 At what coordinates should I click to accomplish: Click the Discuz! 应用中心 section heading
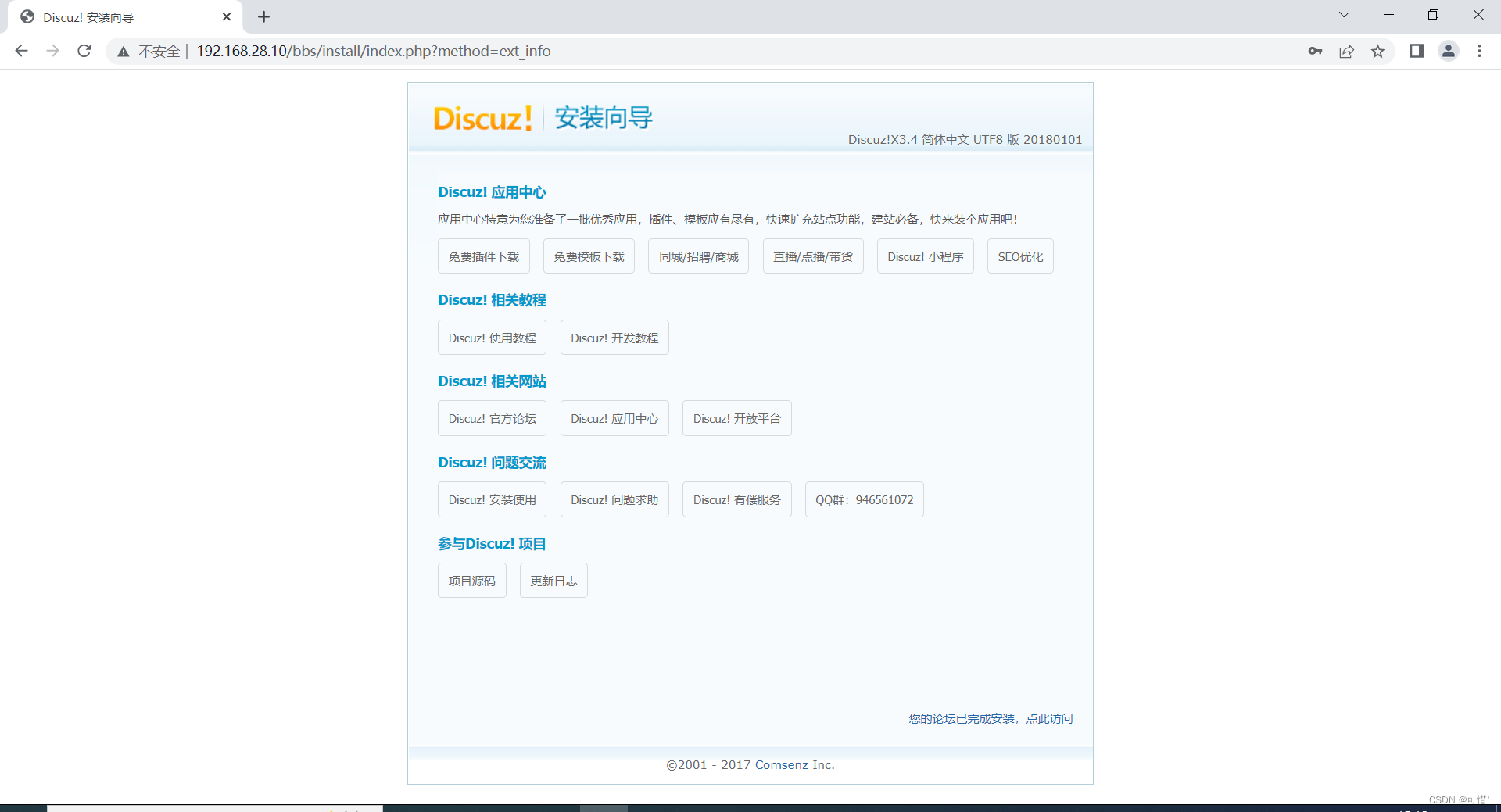pyautogui.click(x=492, y=192)
